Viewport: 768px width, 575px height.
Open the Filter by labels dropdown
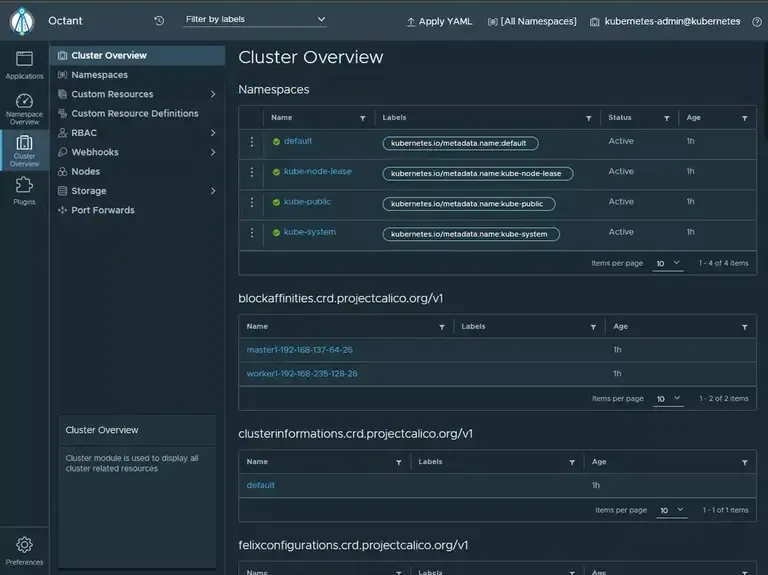(255, 20)
